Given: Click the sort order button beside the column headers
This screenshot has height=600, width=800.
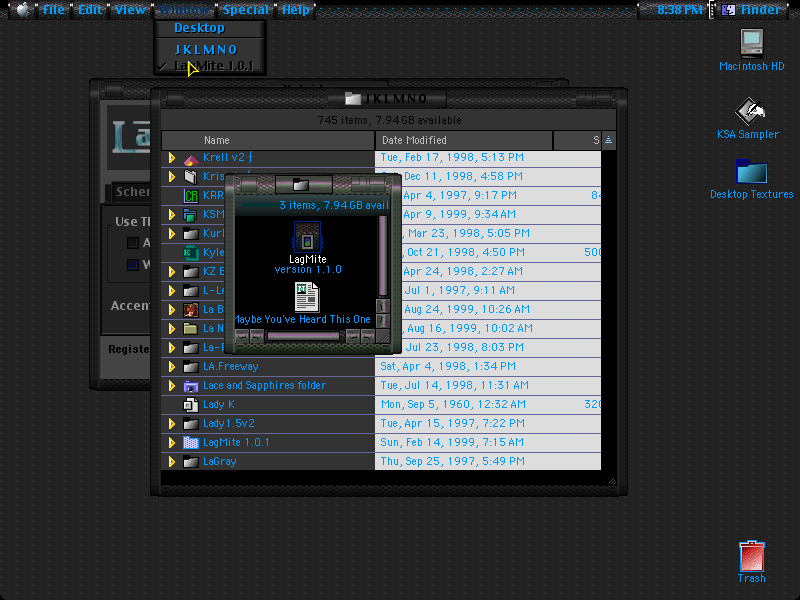Looking at the screenshot, I should (608, 140).
